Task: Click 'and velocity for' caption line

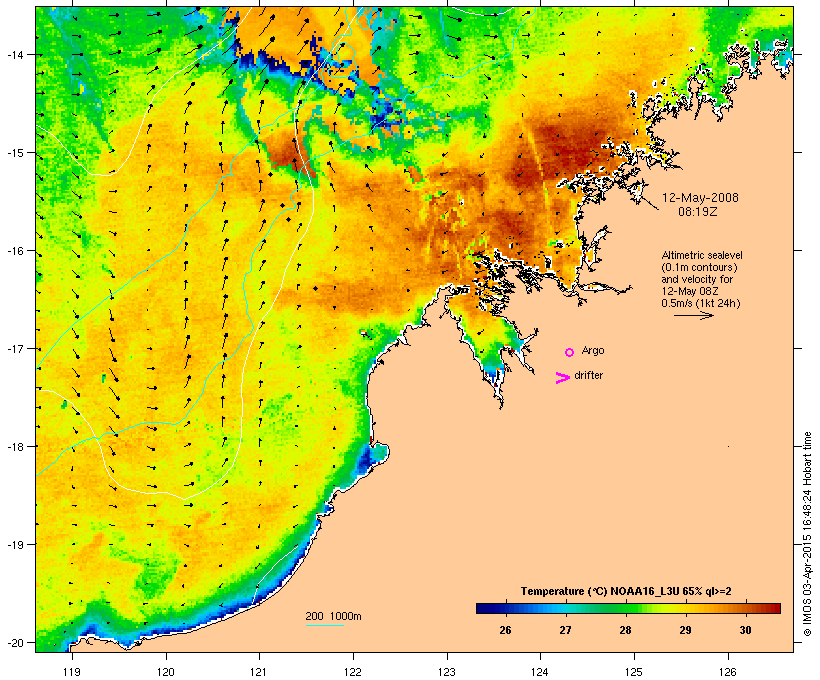Action: pos(697,279)
